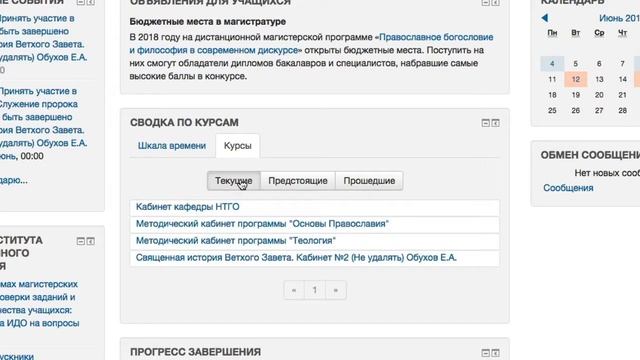Select the Курсы tab

(x=238, y=146)
